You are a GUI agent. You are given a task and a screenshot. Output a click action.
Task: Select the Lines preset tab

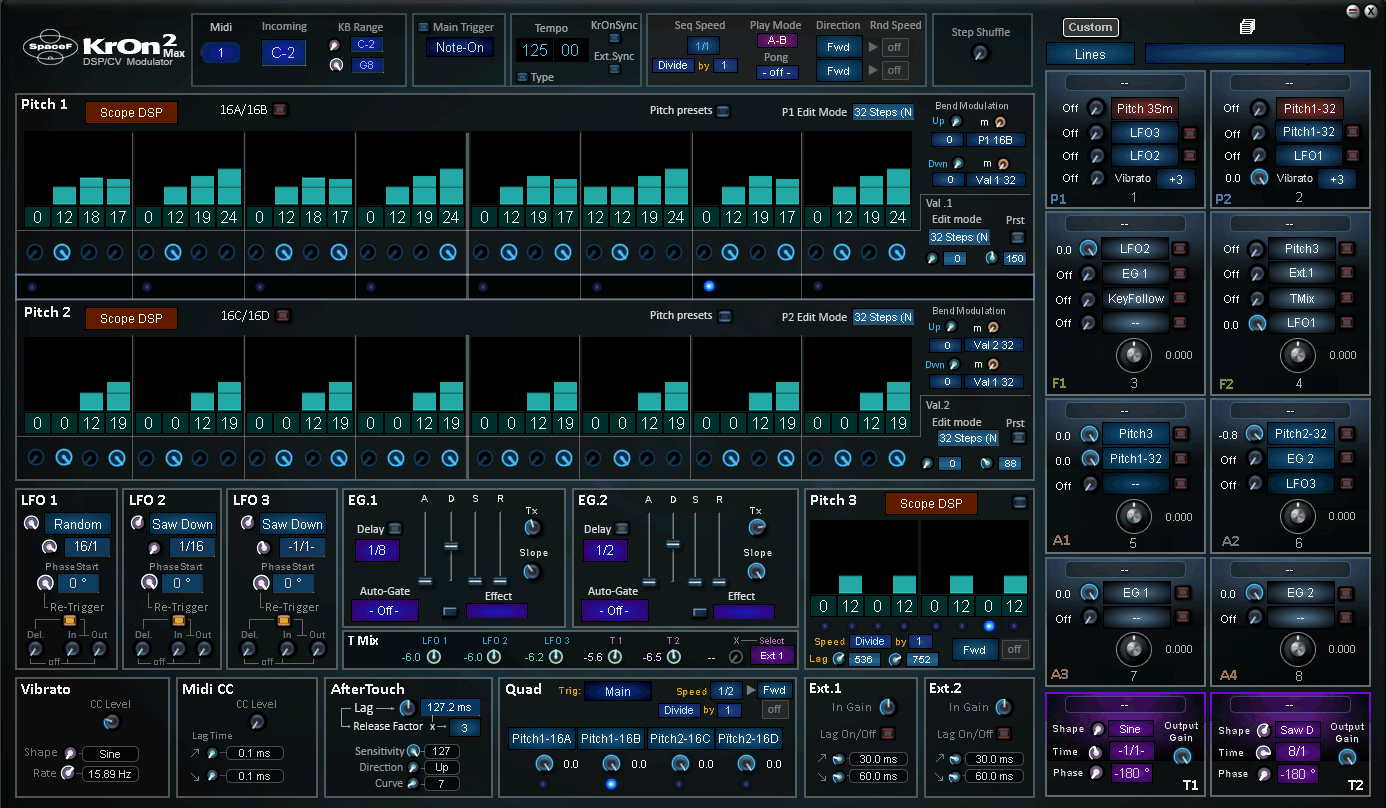click(1090, 54)
